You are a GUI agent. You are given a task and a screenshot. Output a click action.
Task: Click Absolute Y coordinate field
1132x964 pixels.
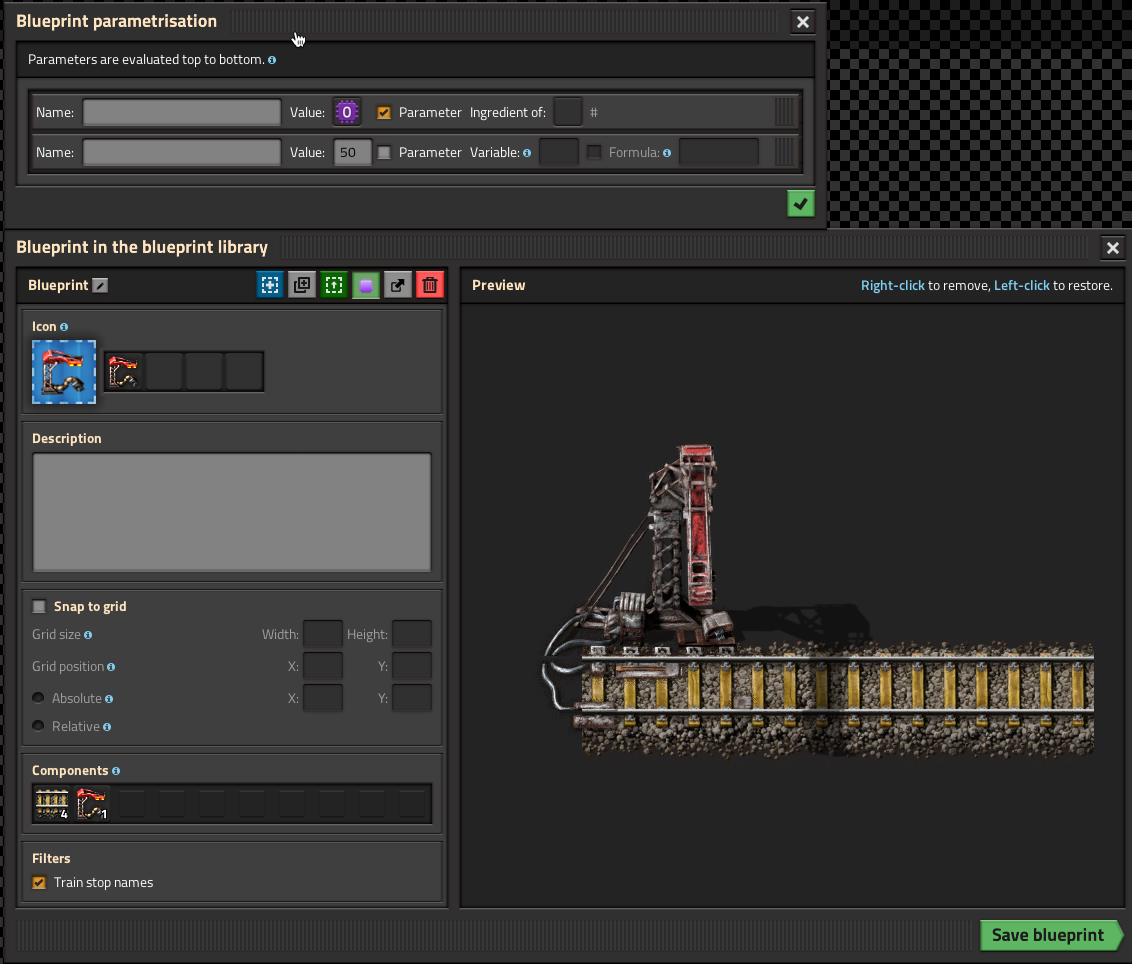click(x=412, y=698)
